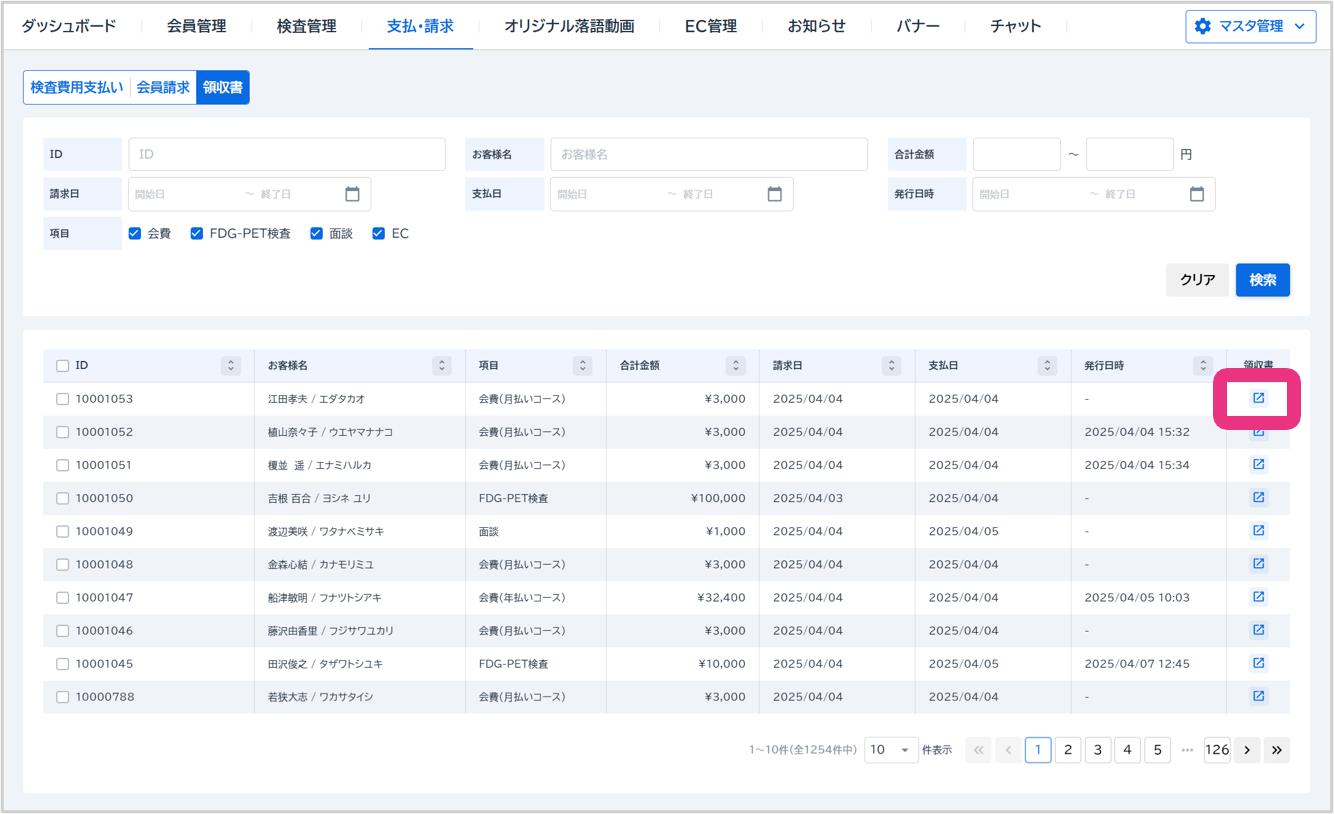Open receipt for 渡辺美咲 row
Screen dimensions: 1334x814
click(1258, 531)
